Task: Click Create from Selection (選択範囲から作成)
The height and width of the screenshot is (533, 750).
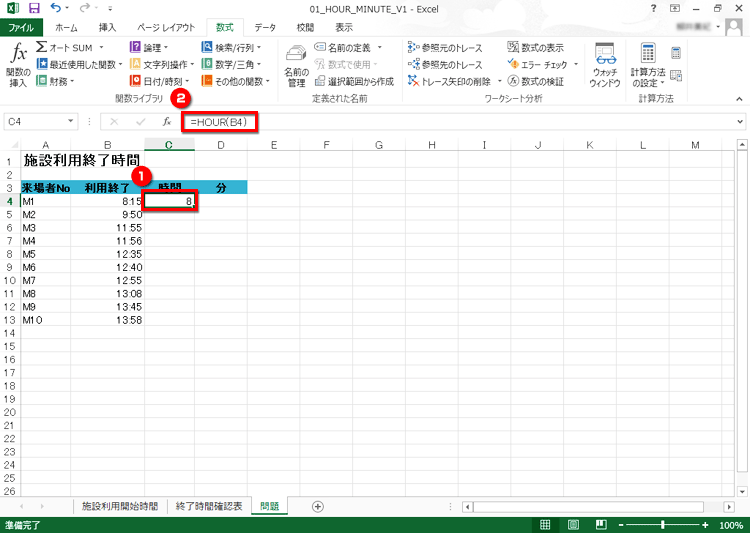Action: (354, 81)
